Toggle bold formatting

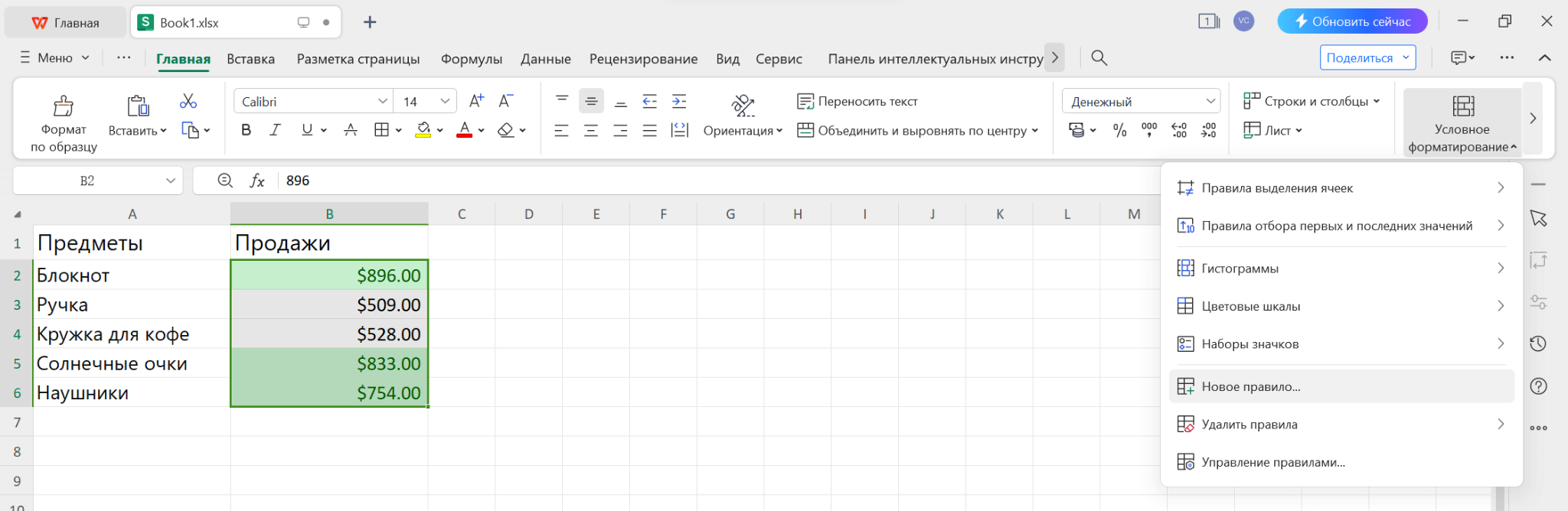tap(246, 130)
